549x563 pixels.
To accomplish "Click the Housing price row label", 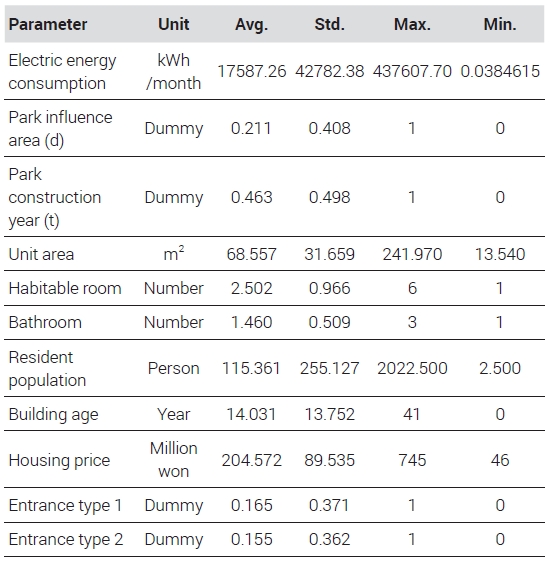I will (59, 461).
